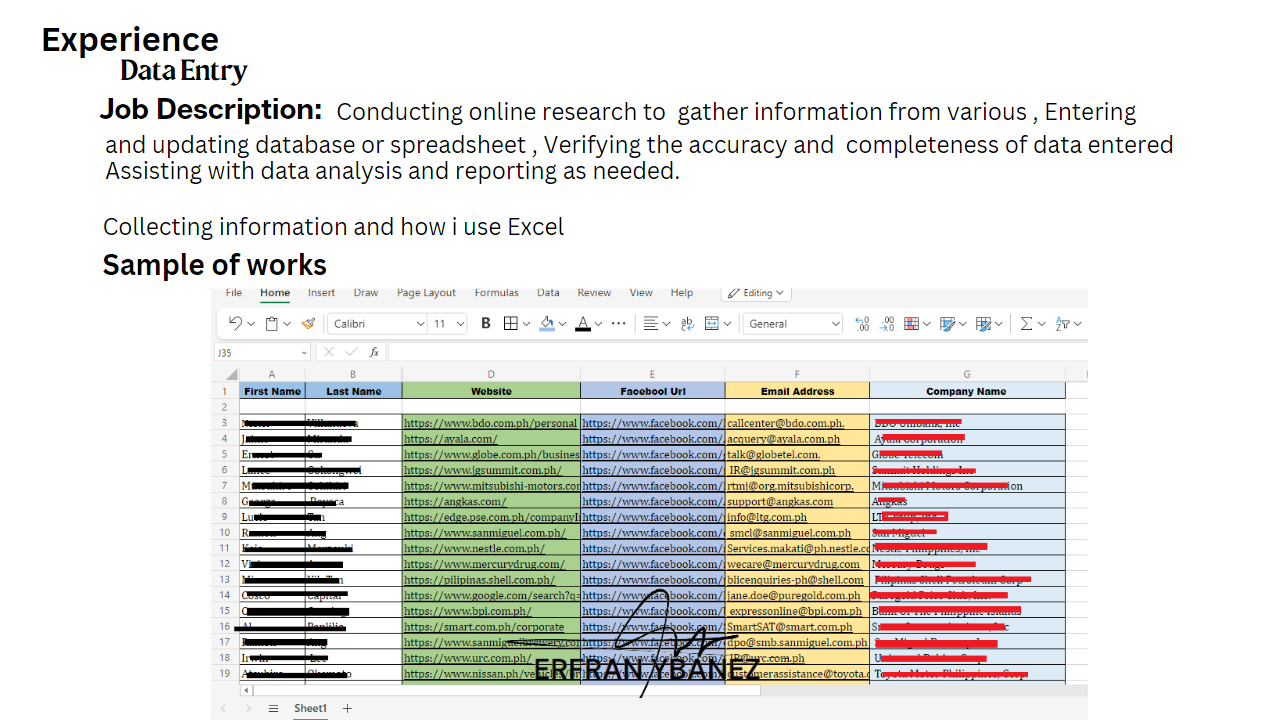Image resolution: width=1280 pixels, height=720 pixels.
Task: Open Conditional Formatting
Action: [x=911, y=323]
